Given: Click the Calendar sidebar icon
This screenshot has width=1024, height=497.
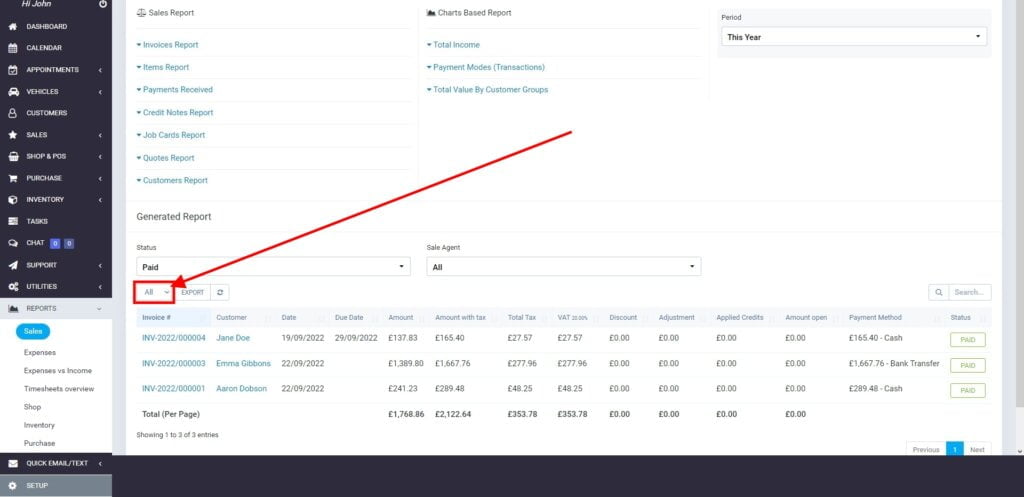Looking at the screenshot, I should point(12,48).
